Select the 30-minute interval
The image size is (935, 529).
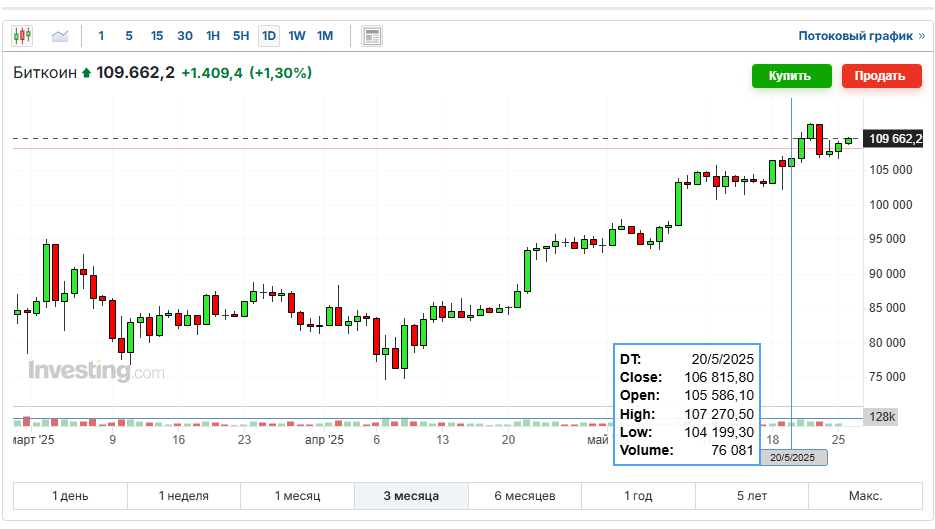(x=185, y=36)
